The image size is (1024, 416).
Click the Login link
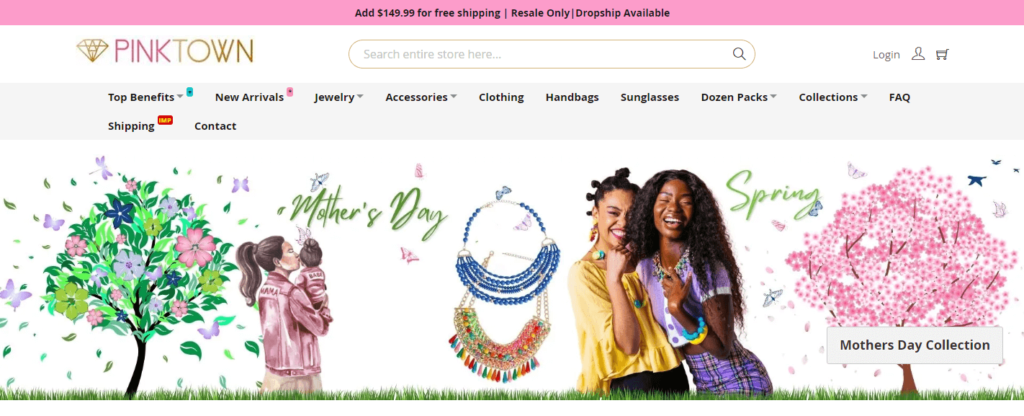click(x=886, y=55)
